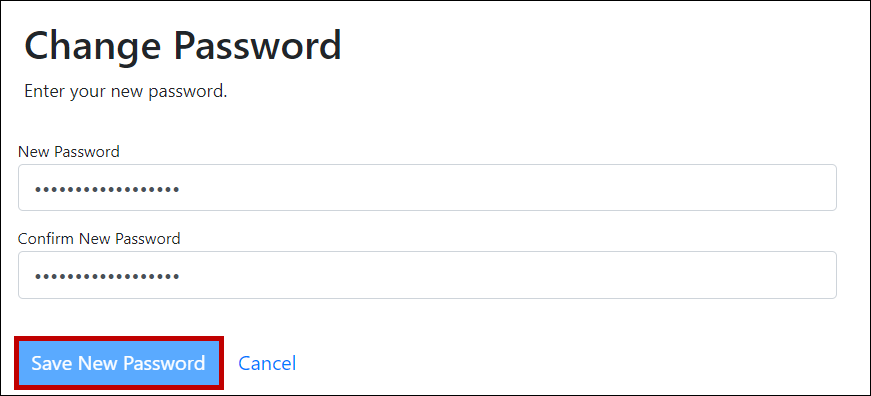
Task: Place cursor after last dot in Confirm New Password
Action: coord(181,276)
